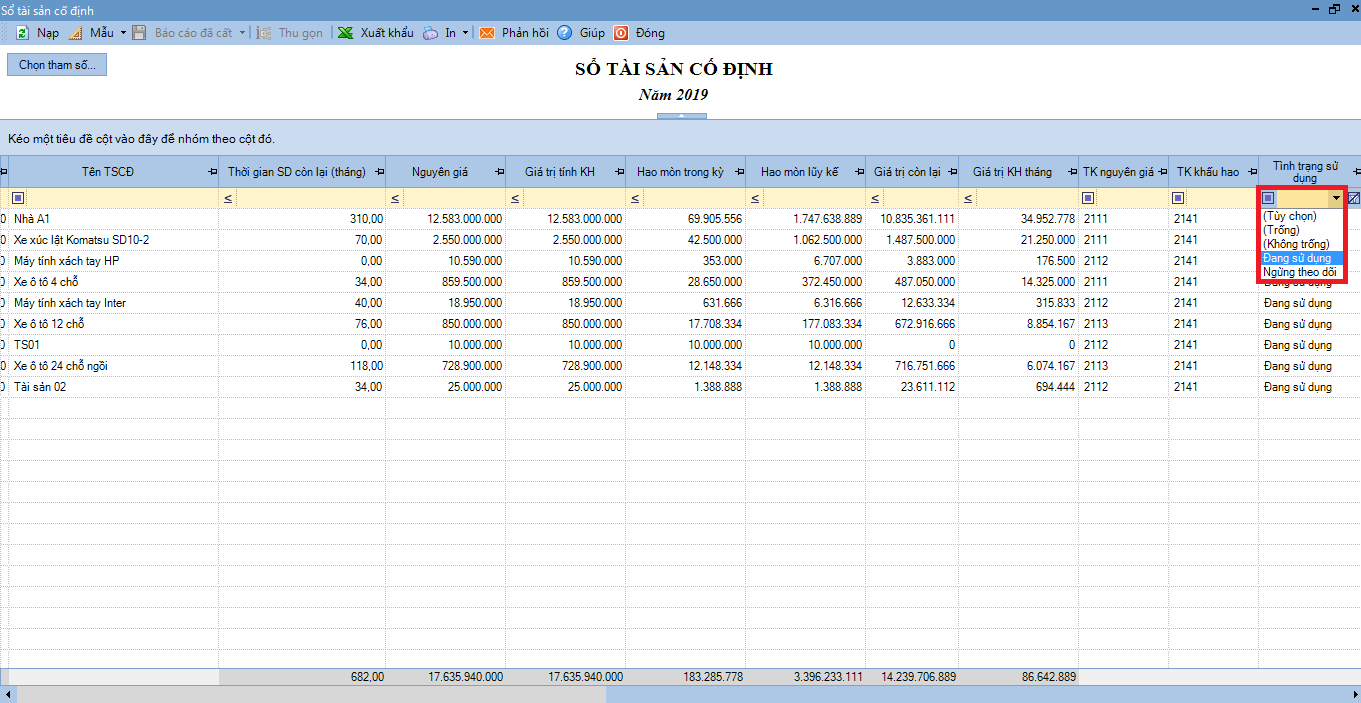This screenshot has width=1361, height=703.
Task: Select row Máy tính xách tay HP
Action: 680,261
